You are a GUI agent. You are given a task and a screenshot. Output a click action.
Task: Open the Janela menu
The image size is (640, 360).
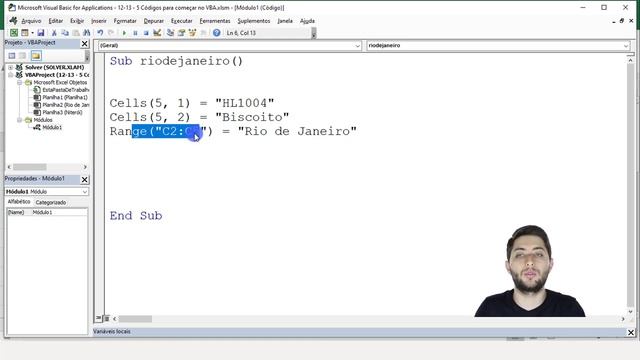[285, 21]
